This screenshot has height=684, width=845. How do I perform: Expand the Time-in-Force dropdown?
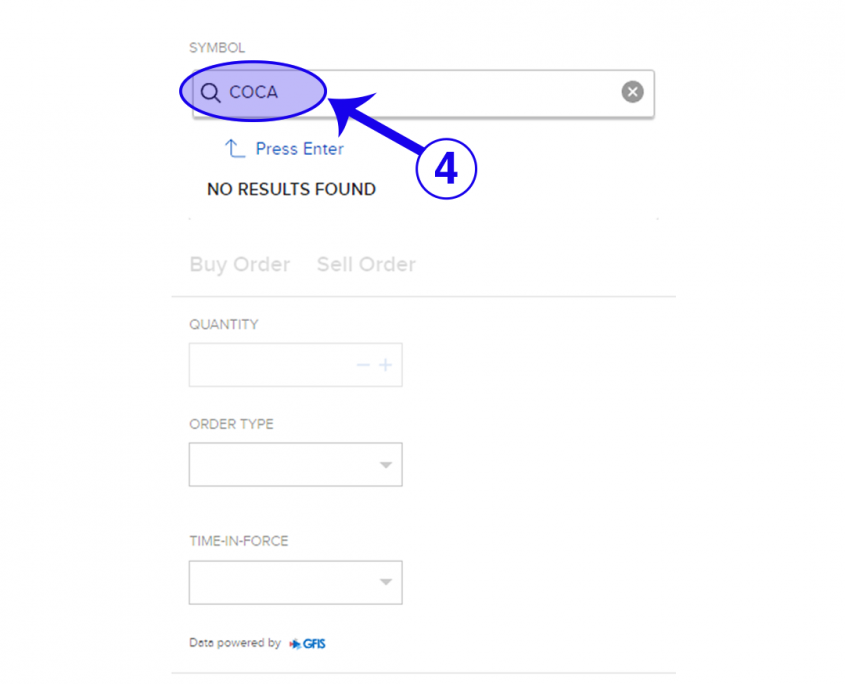pos(295,583)
